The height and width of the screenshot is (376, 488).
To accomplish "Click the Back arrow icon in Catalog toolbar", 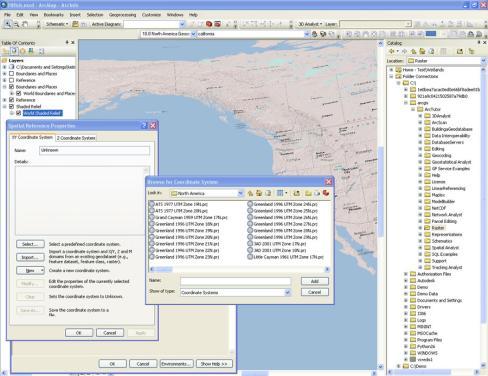I will (x=392, y=51).
